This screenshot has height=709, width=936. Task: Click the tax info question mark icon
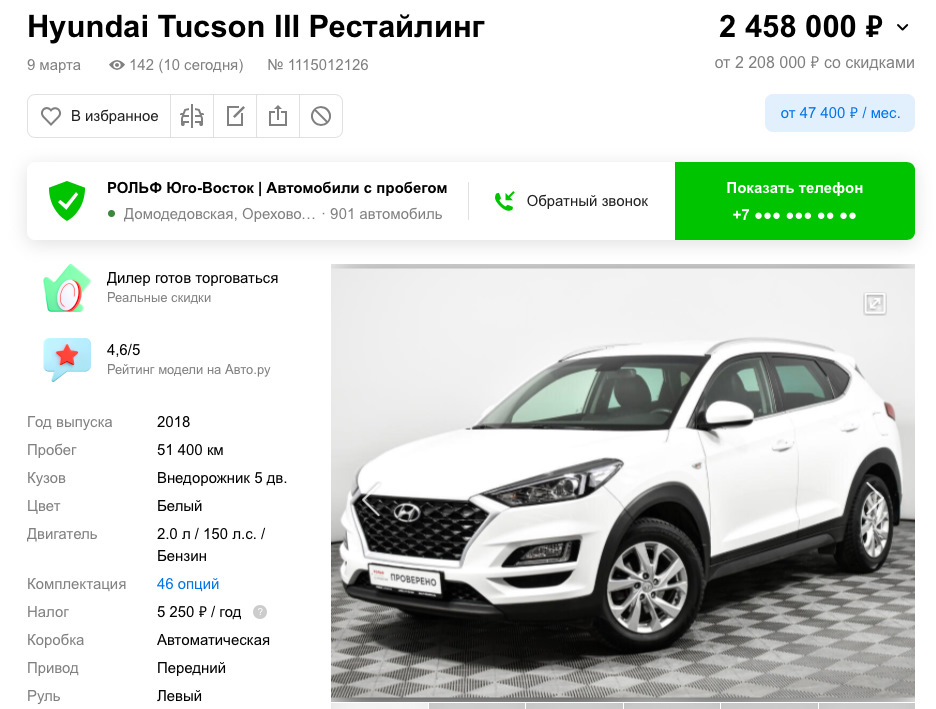pos(260,612)
